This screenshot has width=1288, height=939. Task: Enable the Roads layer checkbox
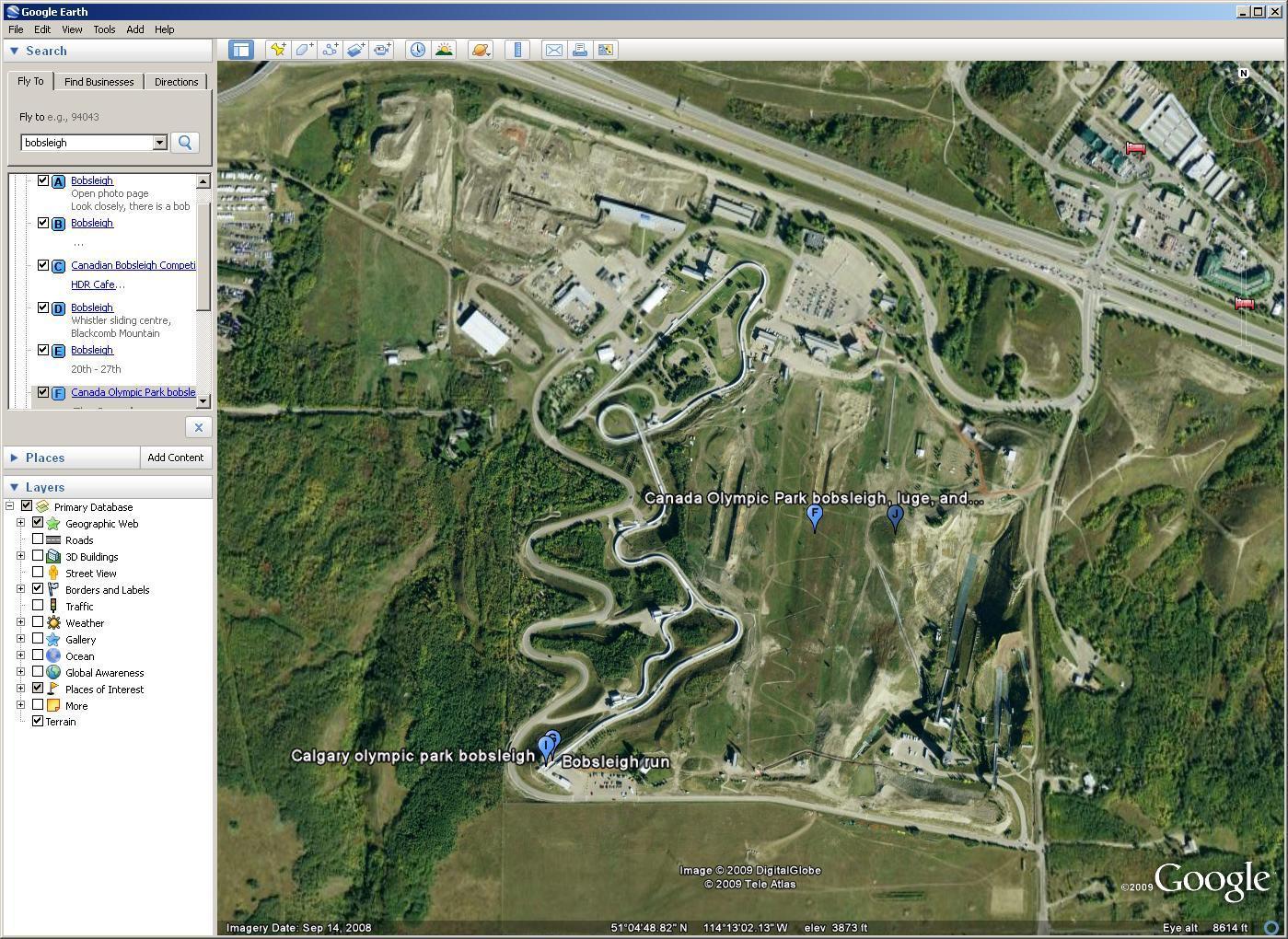(x=38, y=539)
